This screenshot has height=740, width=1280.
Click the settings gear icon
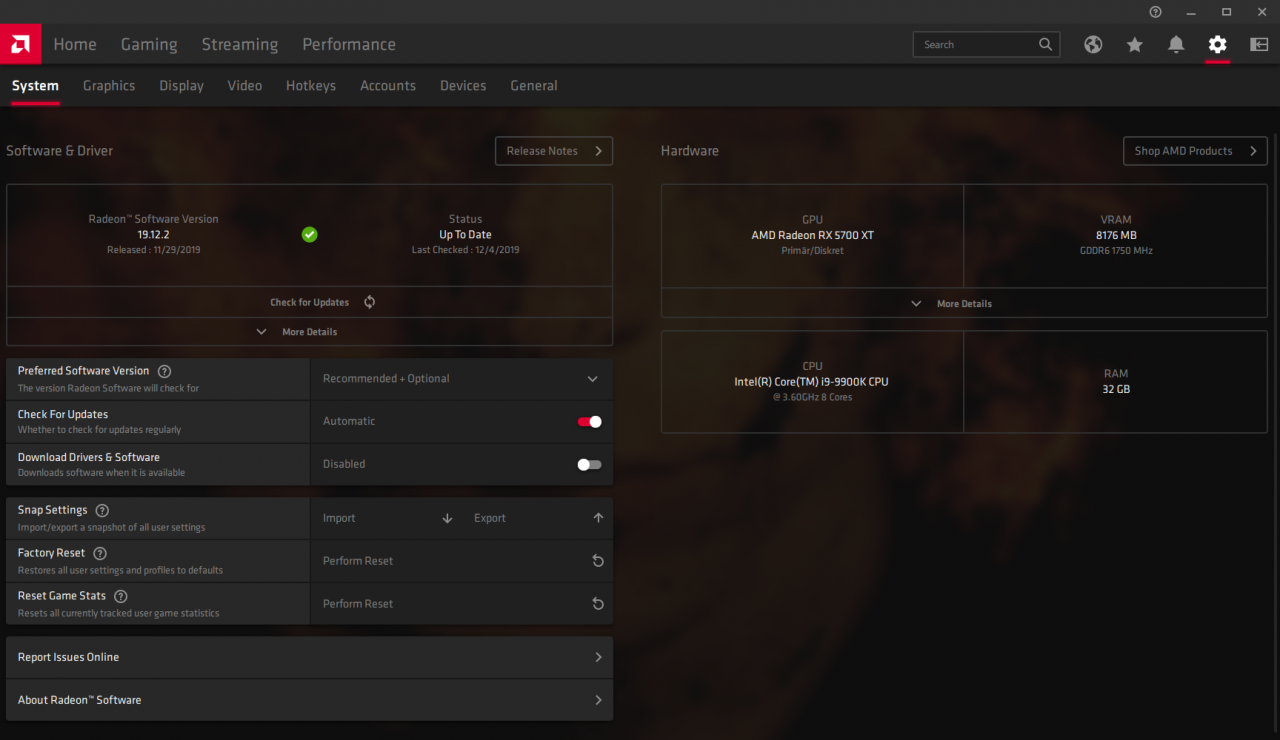click(1217, 44)
